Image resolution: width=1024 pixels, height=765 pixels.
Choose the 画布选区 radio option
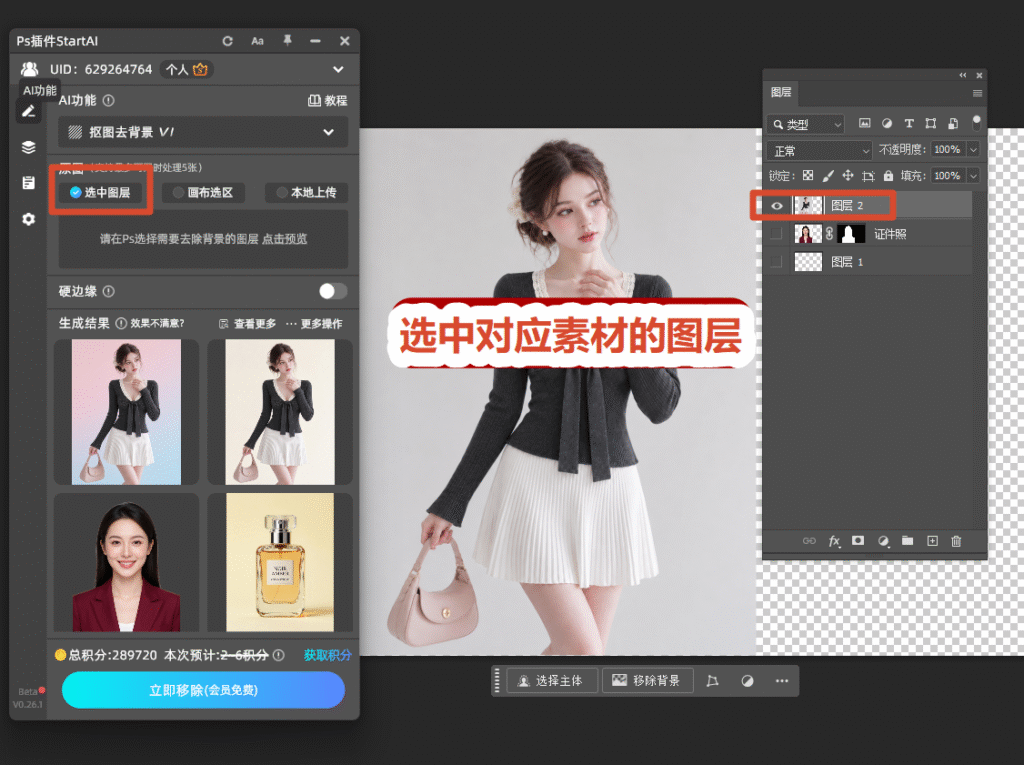tap(203, 192)
